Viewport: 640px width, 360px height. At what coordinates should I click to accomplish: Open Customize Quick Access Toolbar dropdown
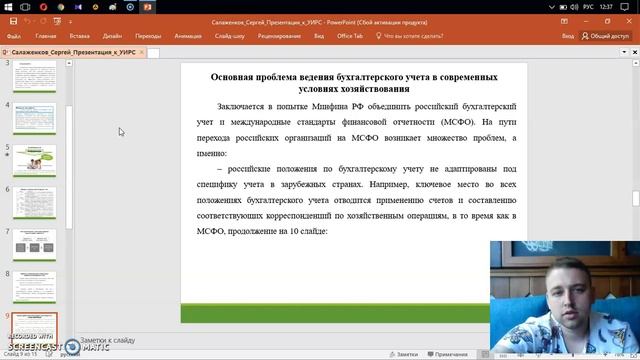click(x=70, y=22)
